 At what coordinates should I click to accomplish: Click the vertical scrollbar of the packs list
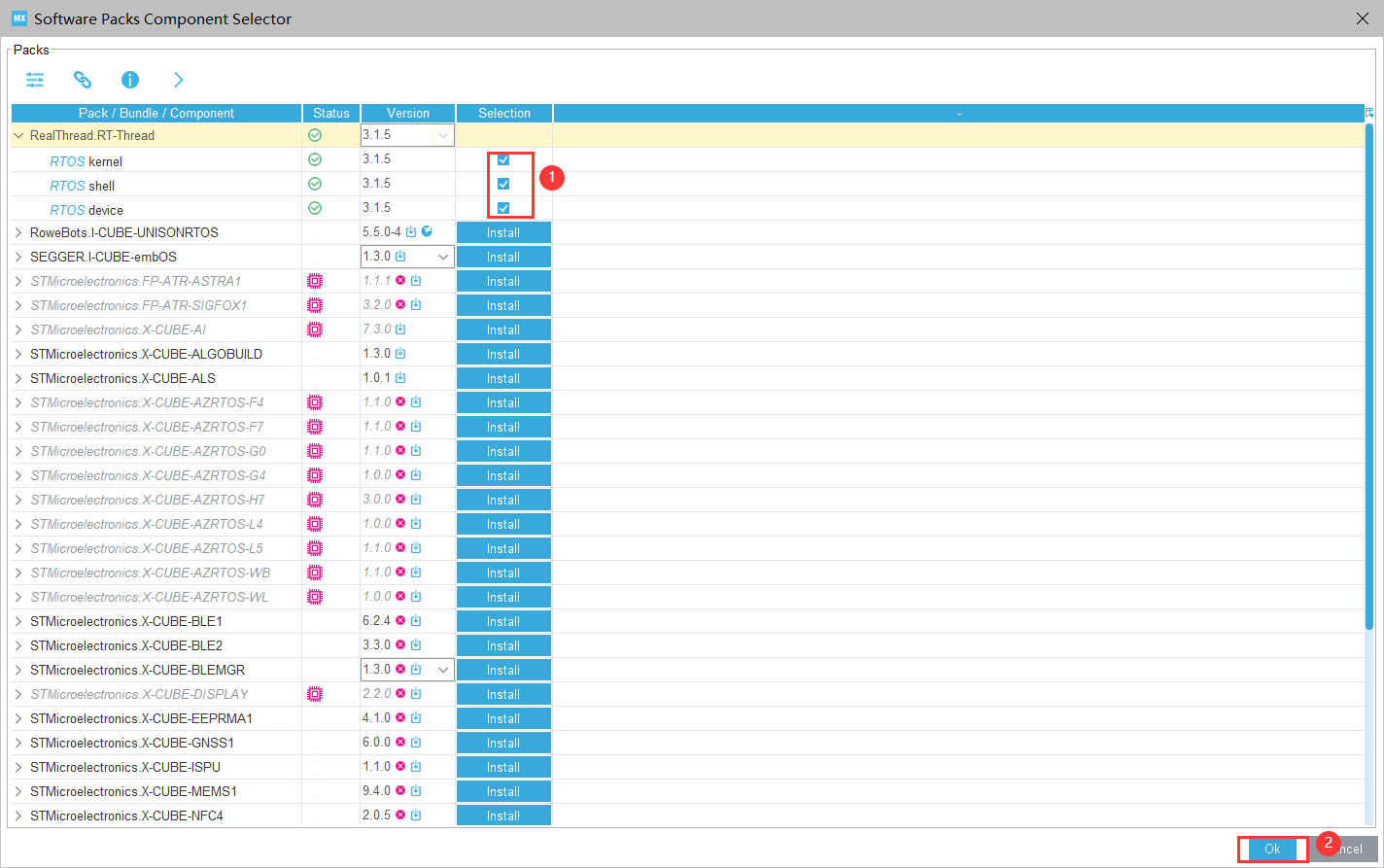[x=1369, y=374]
